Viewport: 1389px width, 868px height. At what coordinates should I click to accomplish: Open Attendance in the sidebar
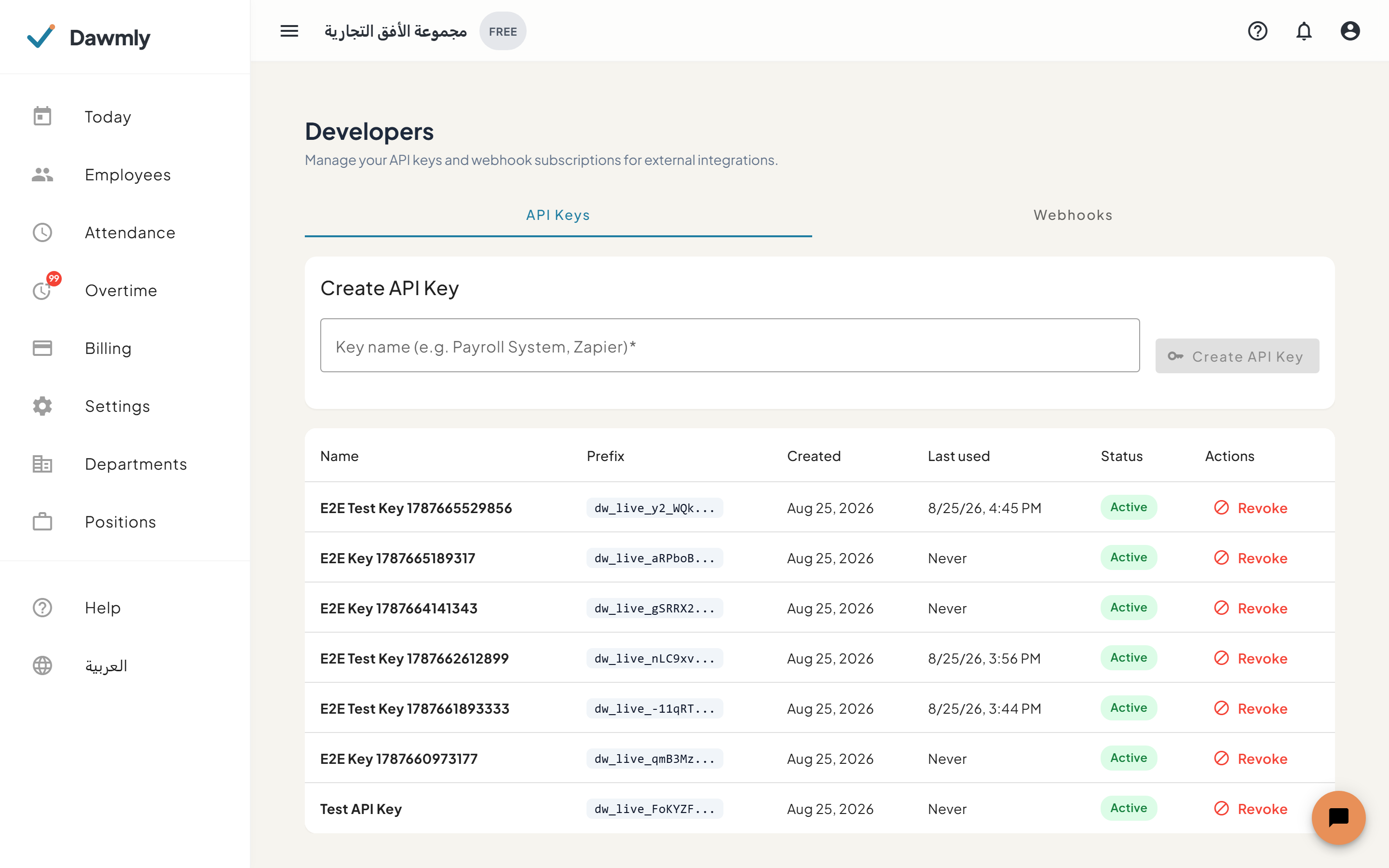click(x=130, y=232)
